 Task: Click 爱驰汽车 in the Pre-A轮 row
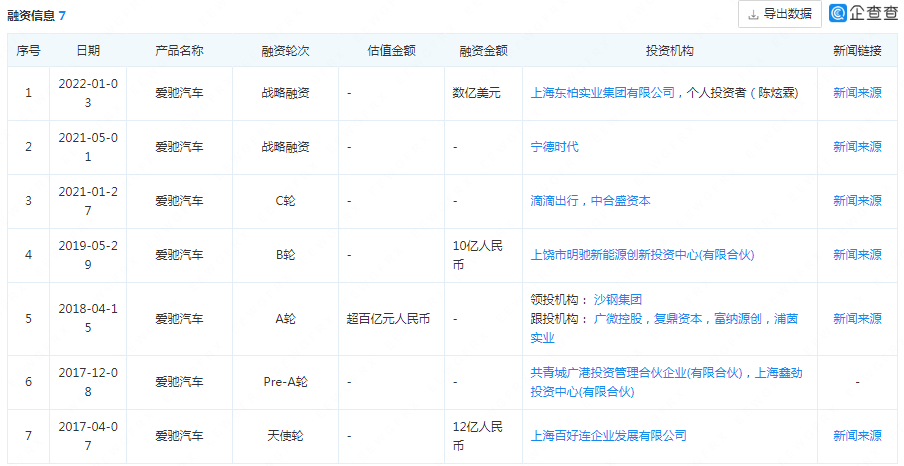(x=179, y=382)
